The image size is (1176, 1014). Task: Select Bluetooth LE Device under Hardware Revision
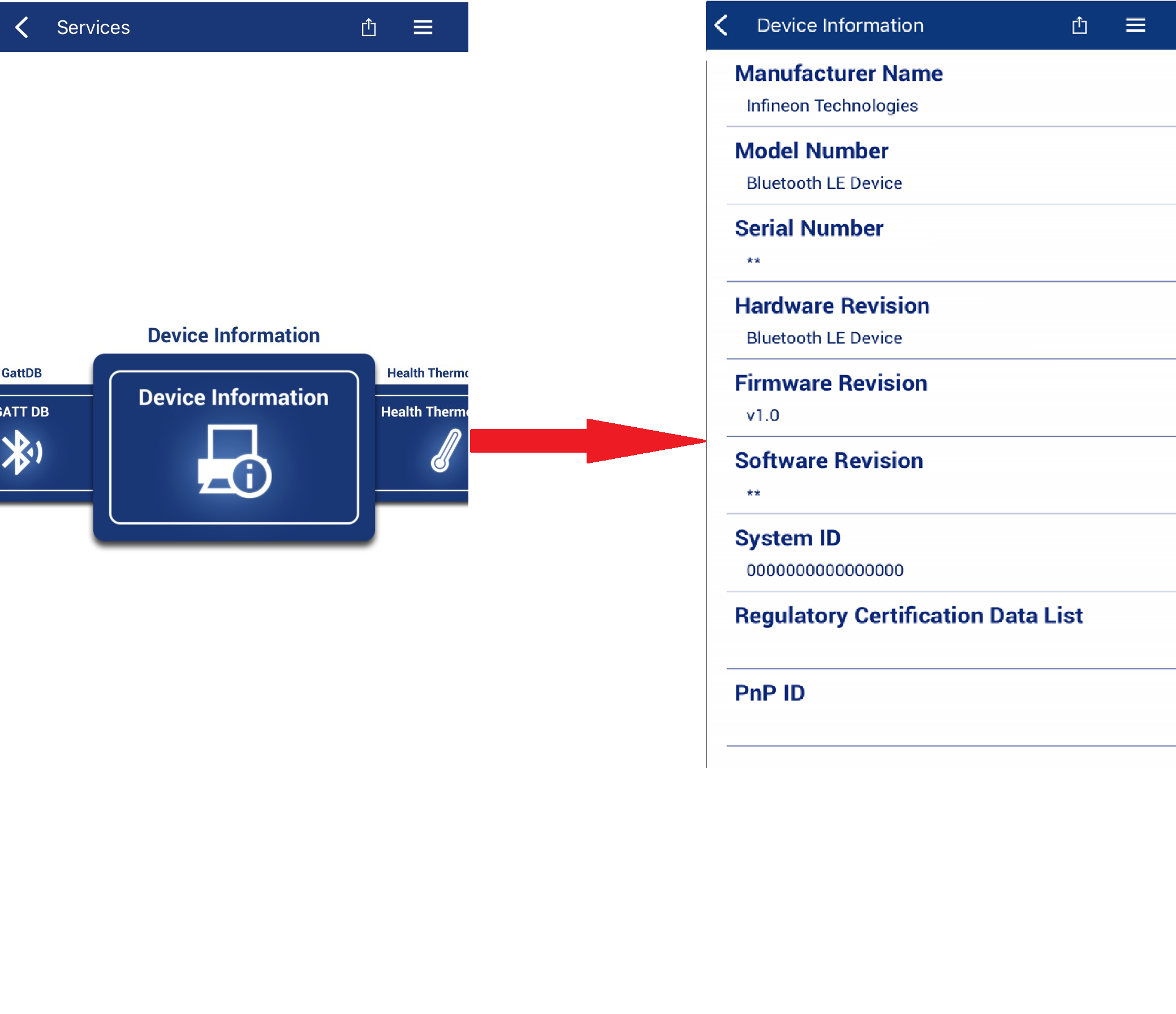[x=824, y=338]
